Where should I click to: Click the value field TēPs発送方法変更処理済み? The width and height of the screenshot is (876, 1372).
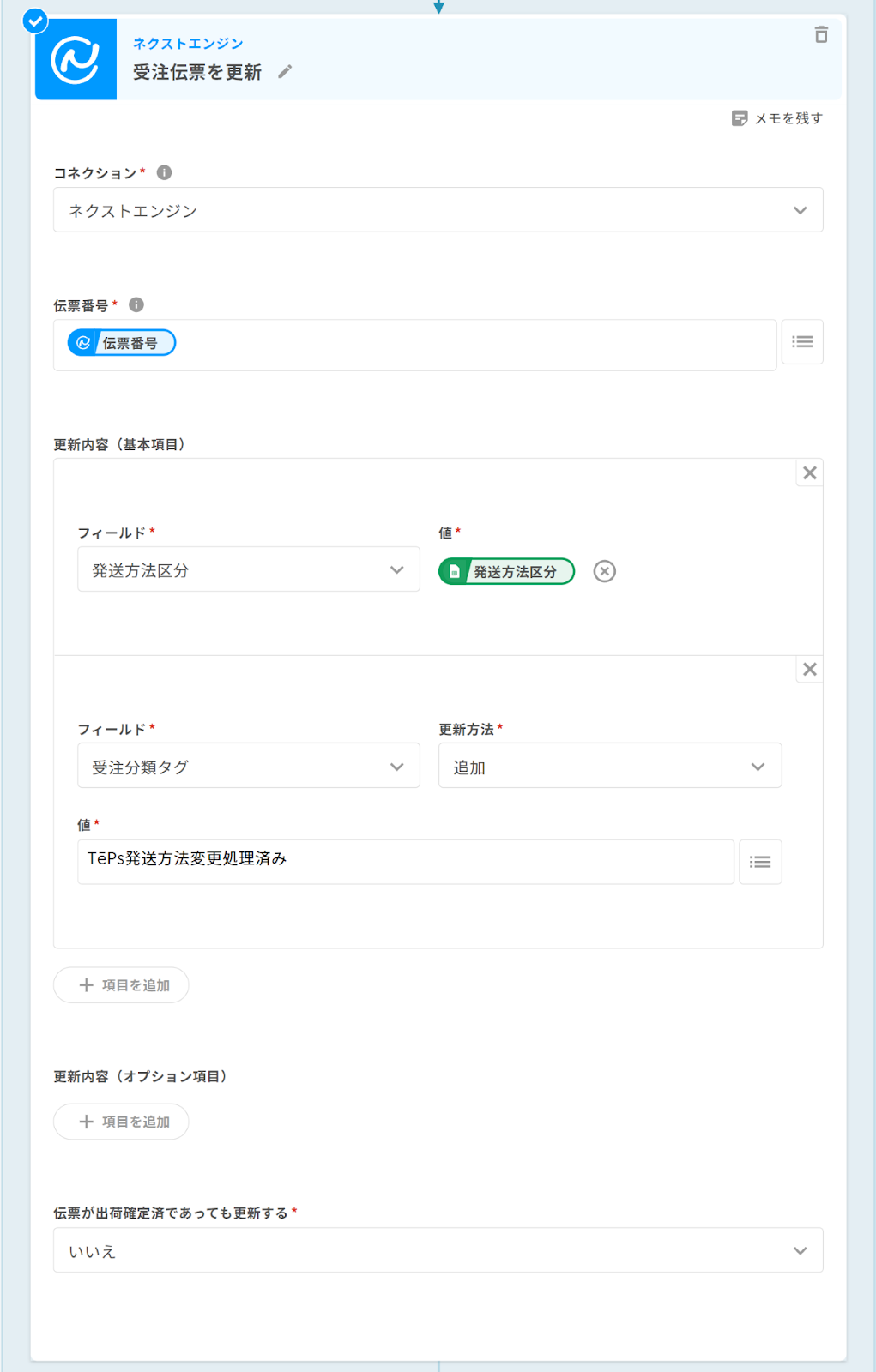coord(406,862)
